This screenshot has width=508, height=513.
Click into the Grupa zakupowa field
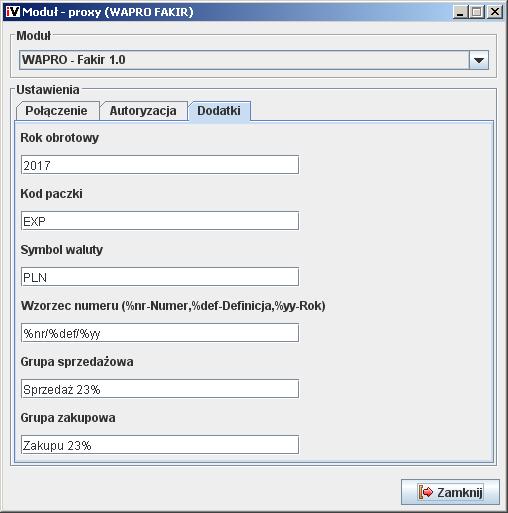pyautogui.click(x=160, y=445)
